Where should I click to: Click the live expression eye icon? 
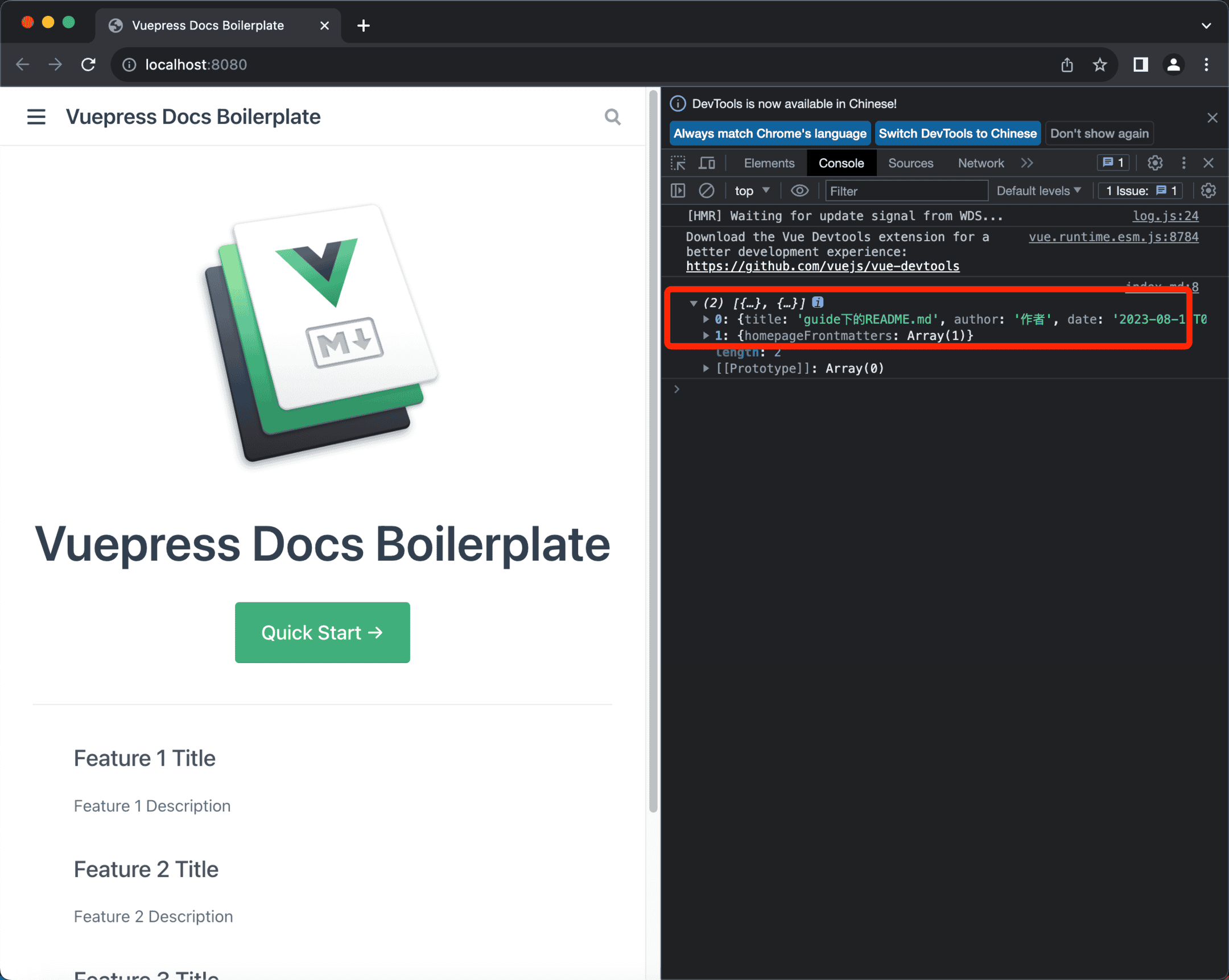[799, 191]
